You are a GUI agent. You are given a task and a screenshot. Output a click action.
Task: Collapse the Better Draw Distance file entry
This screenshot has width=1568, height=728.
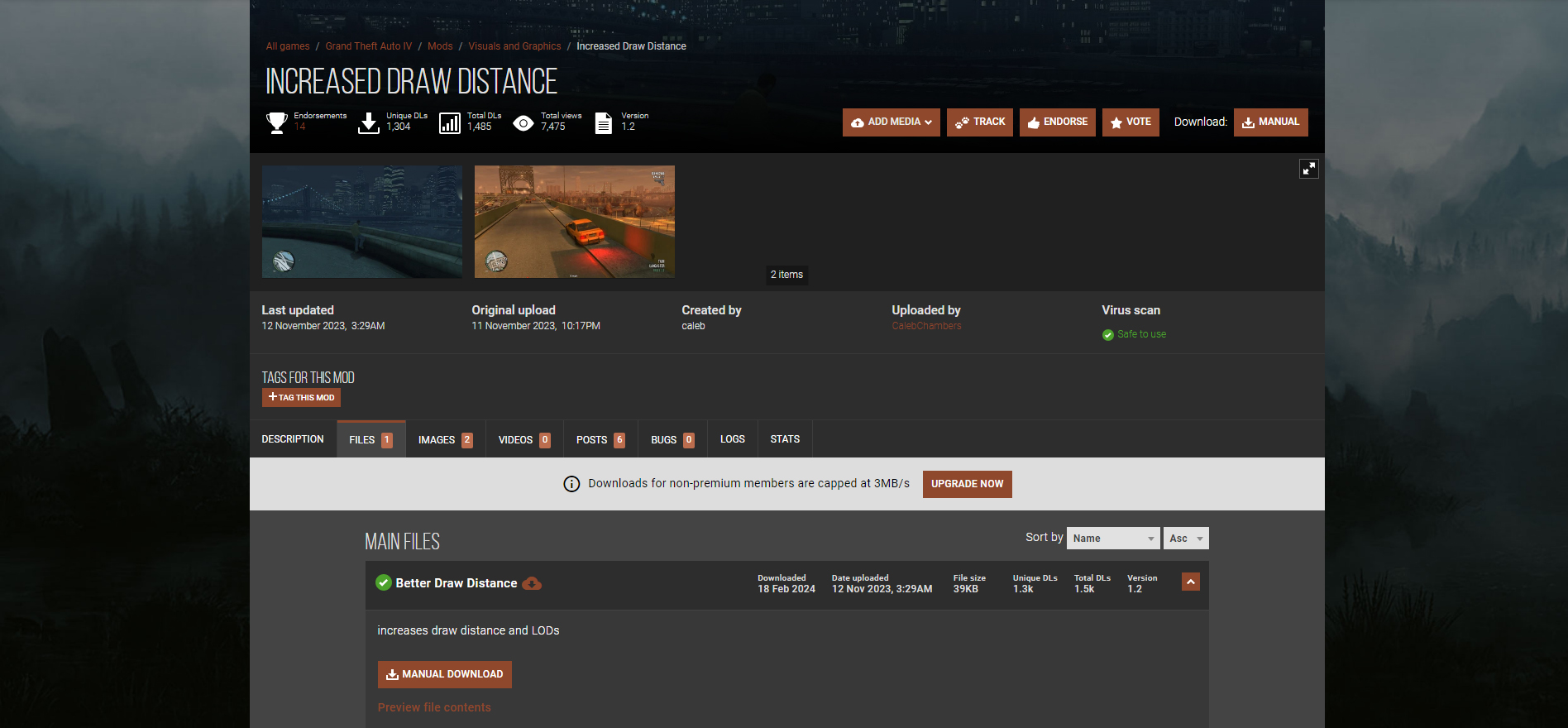pyautogui.click(x=1191, y=582)
